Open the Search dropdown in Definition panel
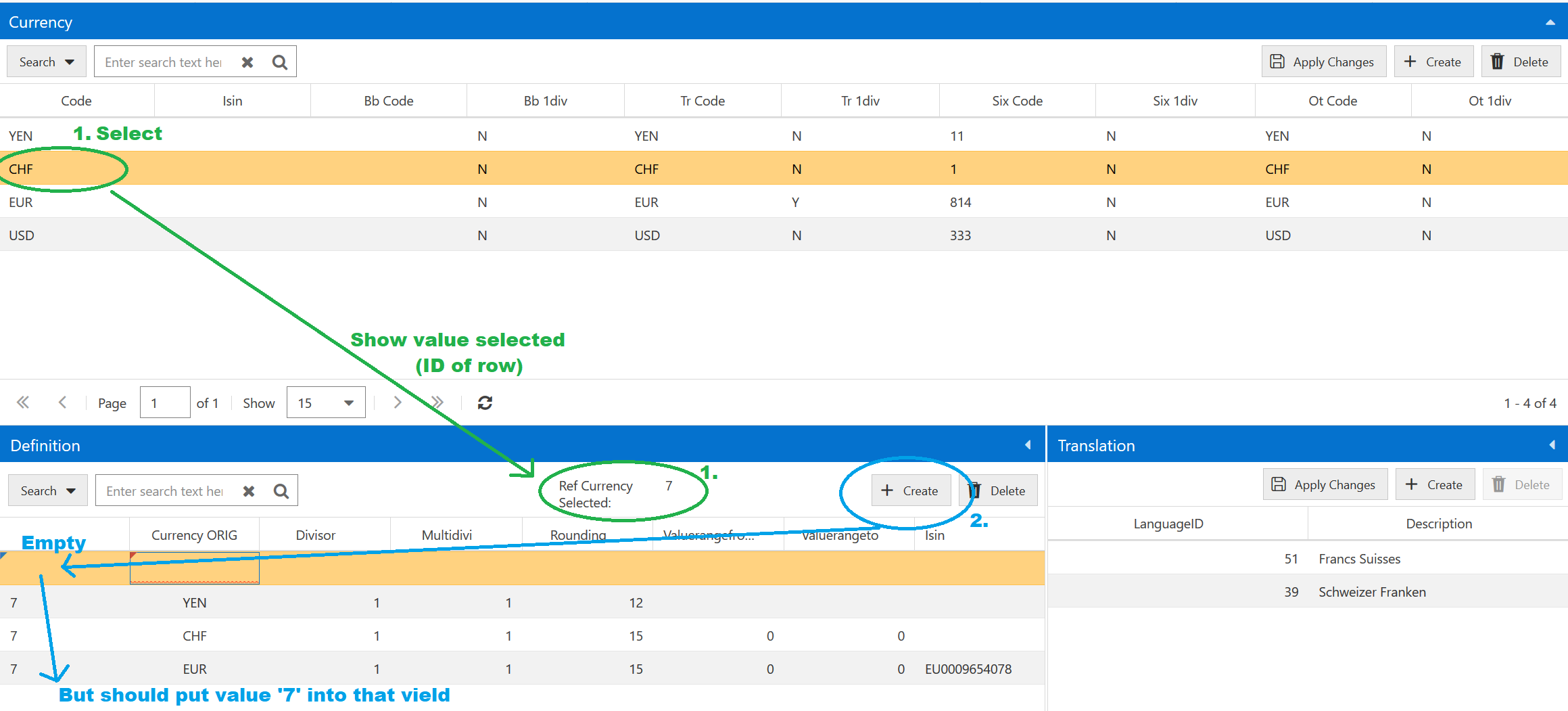This screenshot has width=1568, height=711. 47,490
